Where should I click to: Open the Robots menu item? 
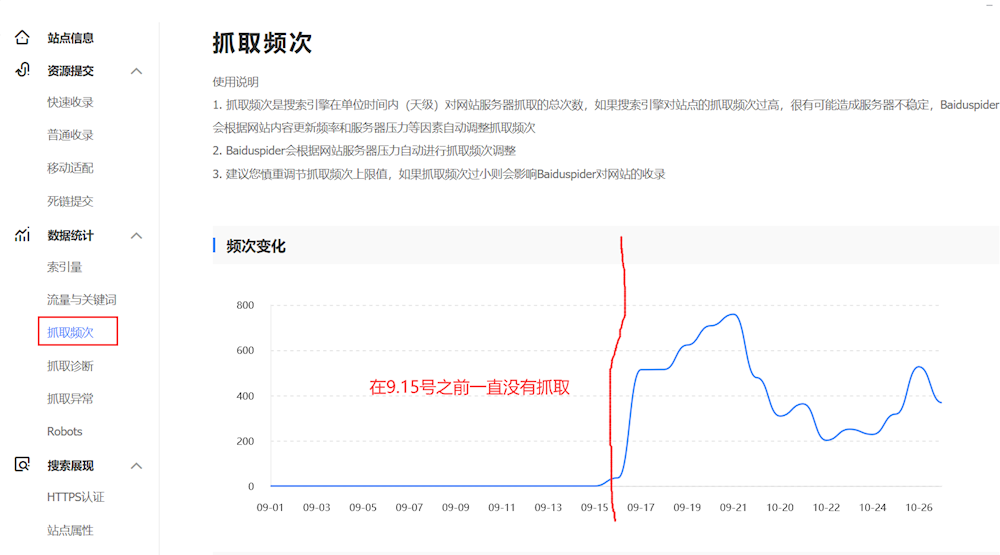click(65, 432)
